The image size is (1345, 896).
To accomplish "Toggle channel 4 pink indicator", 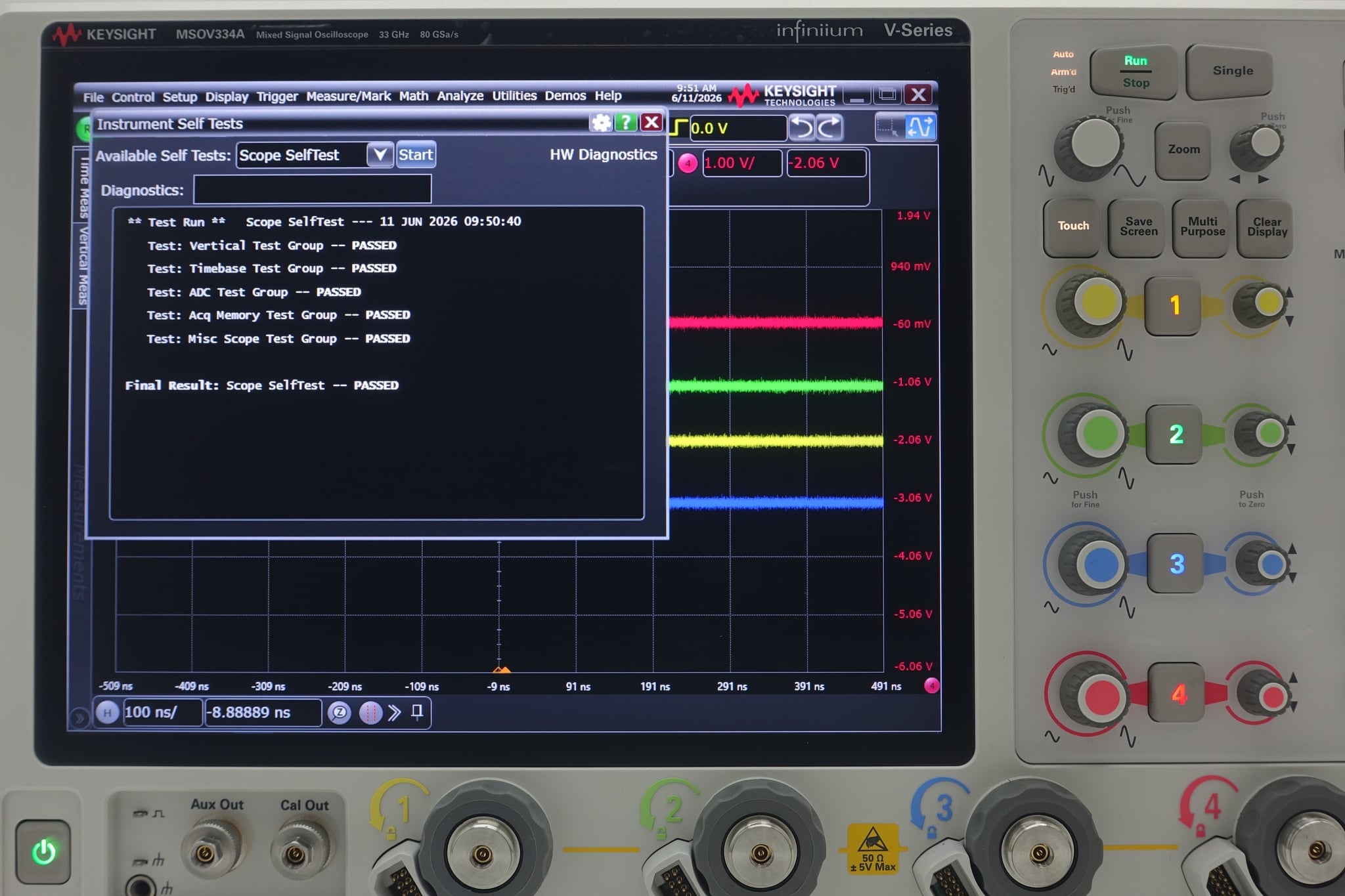I will [x=688, y=163].
